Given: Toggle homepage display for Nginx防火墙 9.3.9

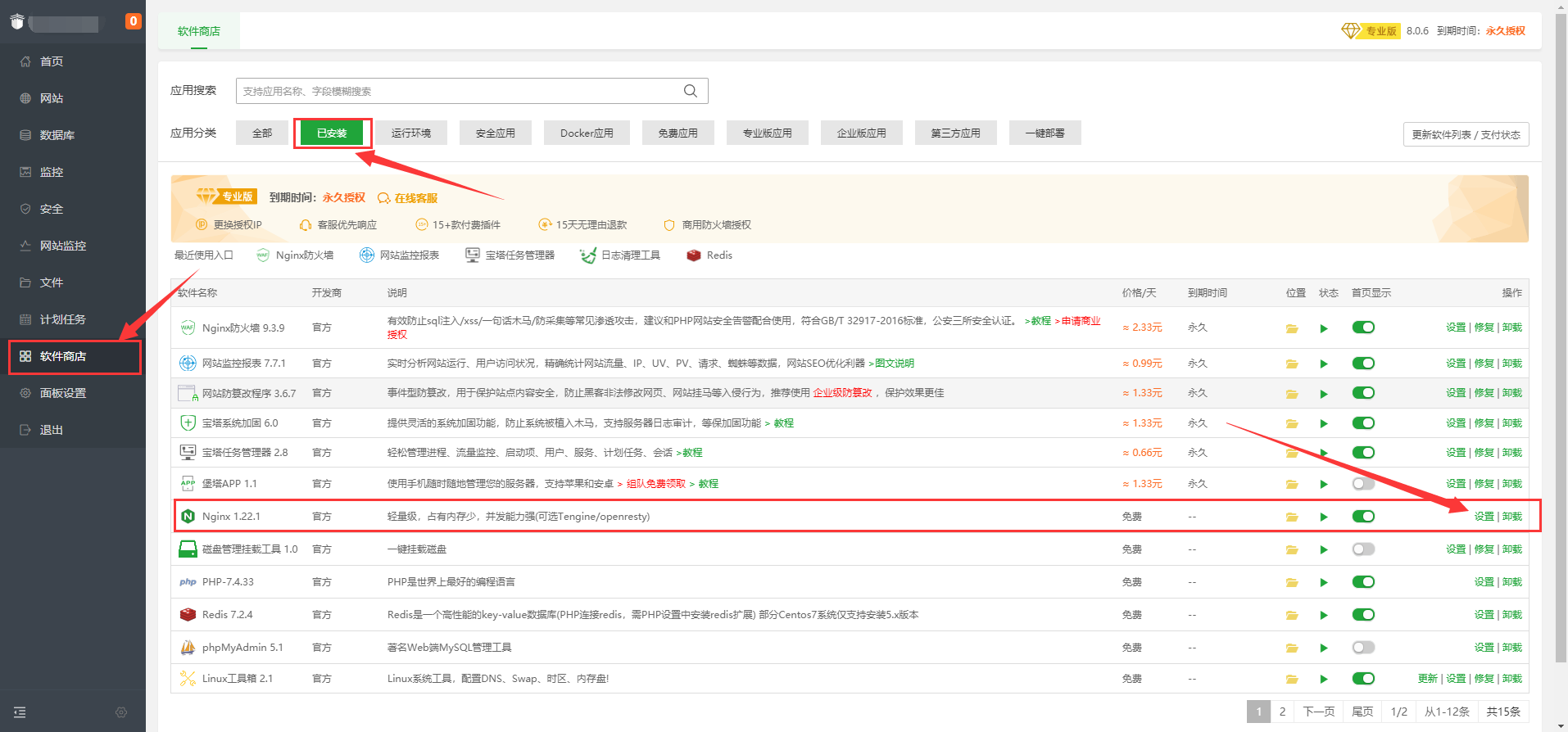Looking at the screenshot, I should coord(1363,328).
